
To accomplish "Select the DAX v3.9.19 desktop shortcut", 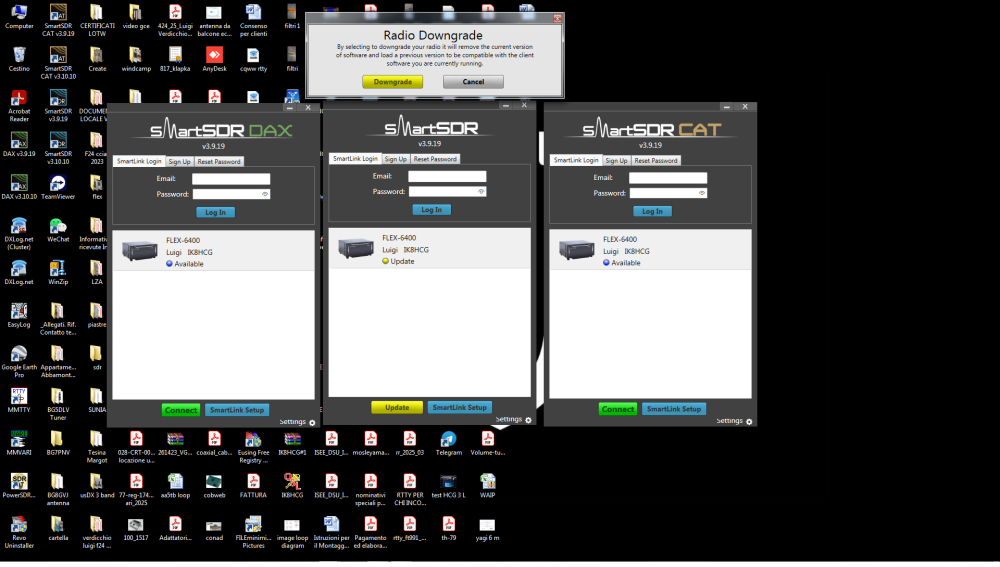I will (19, 144).
